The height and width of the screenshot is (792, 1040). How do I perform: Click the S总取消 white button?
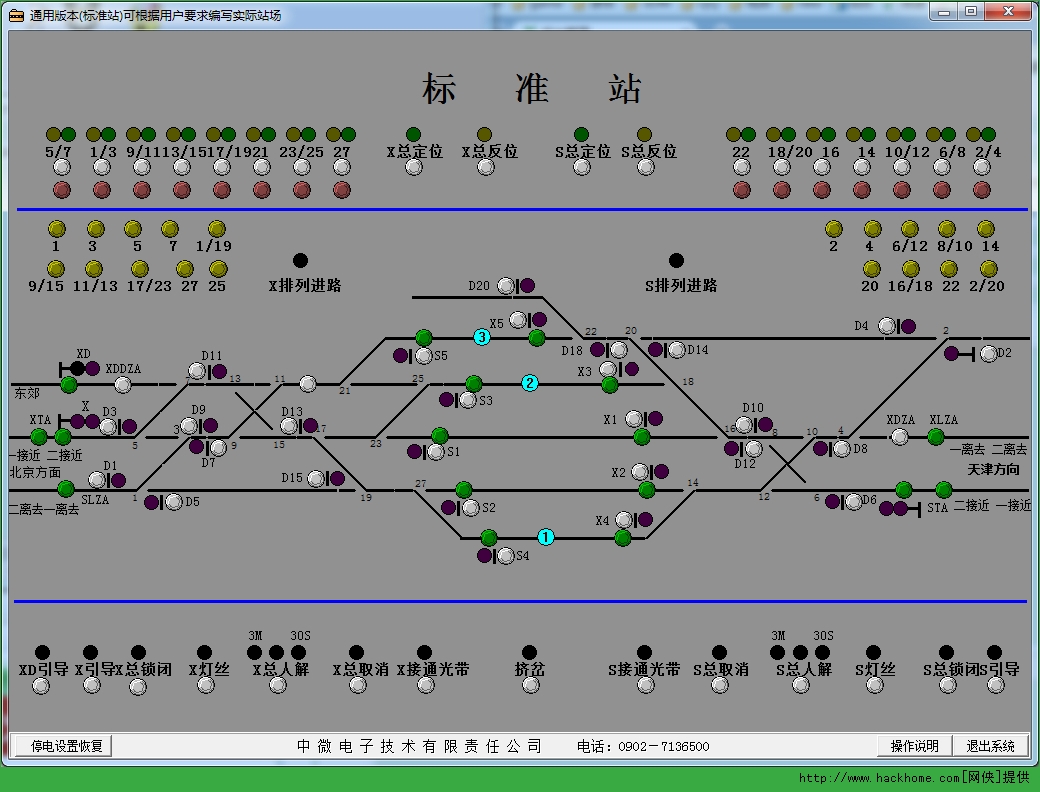pyautogui.click(x=720, y=685)
